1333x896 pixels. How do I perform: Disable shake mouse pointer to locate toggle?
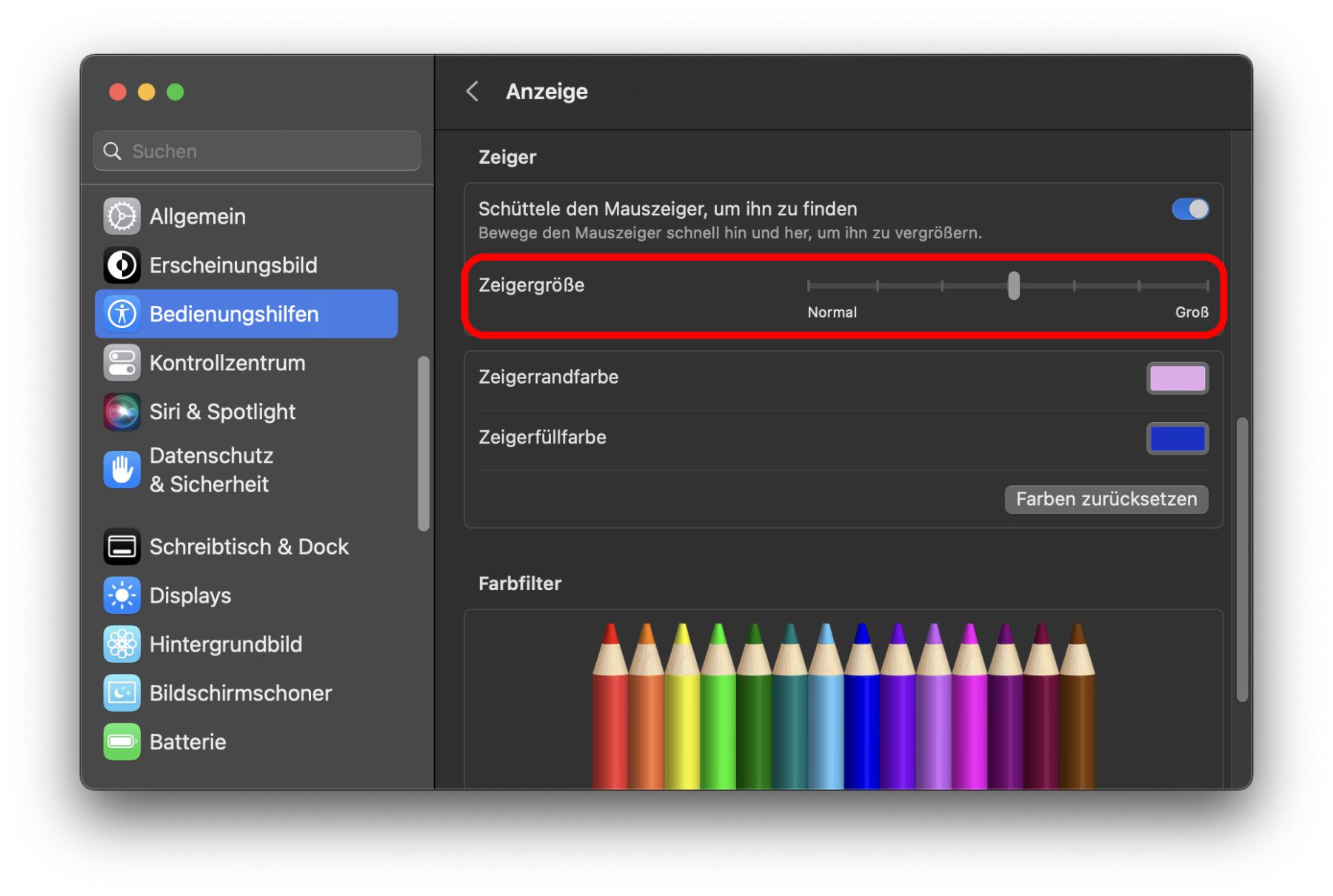click(1189, 210)
